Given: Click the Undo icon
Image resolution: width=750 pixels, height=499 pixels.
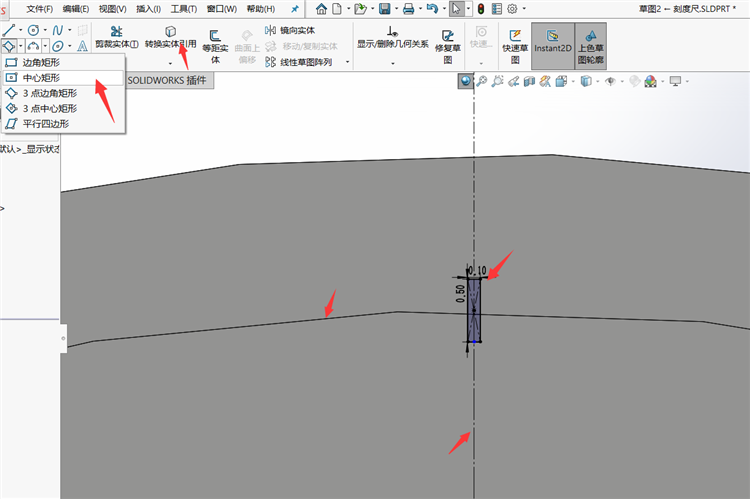Looking at the screenshot, I should click(432, 9).
